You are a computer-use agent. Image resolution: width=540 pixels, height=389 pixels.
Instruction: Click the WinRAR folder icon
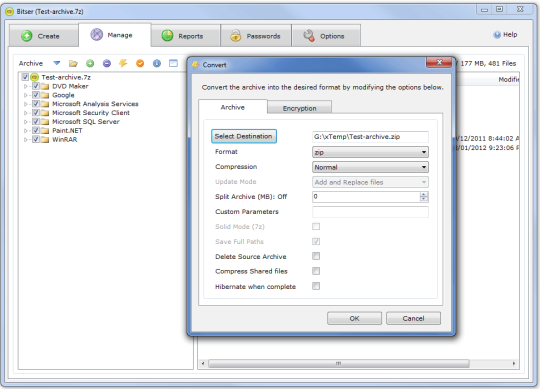click(45, 139)
